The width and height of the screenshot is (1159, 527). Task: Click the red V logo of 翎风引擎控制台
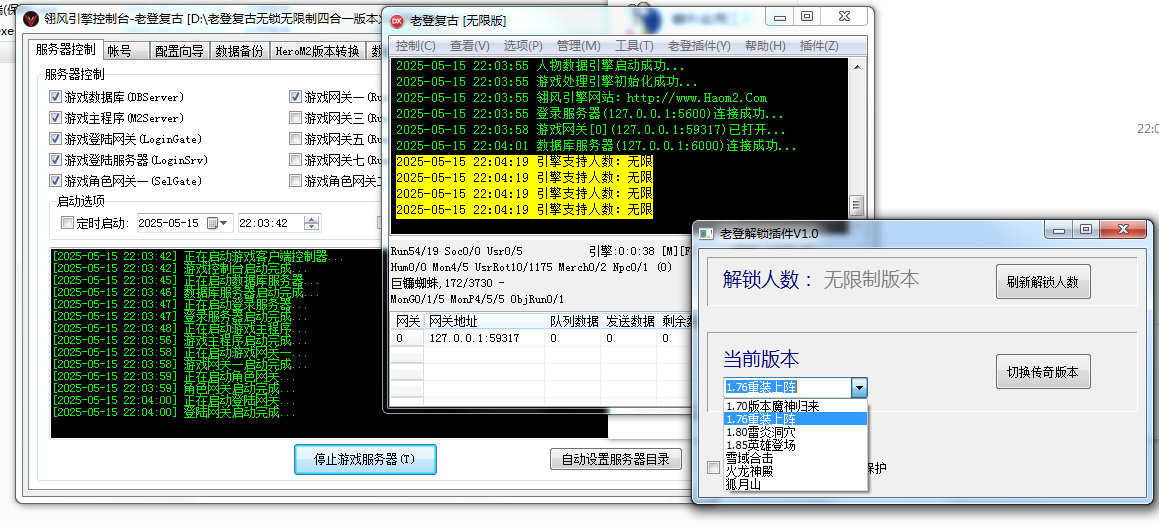click(31, 18)
